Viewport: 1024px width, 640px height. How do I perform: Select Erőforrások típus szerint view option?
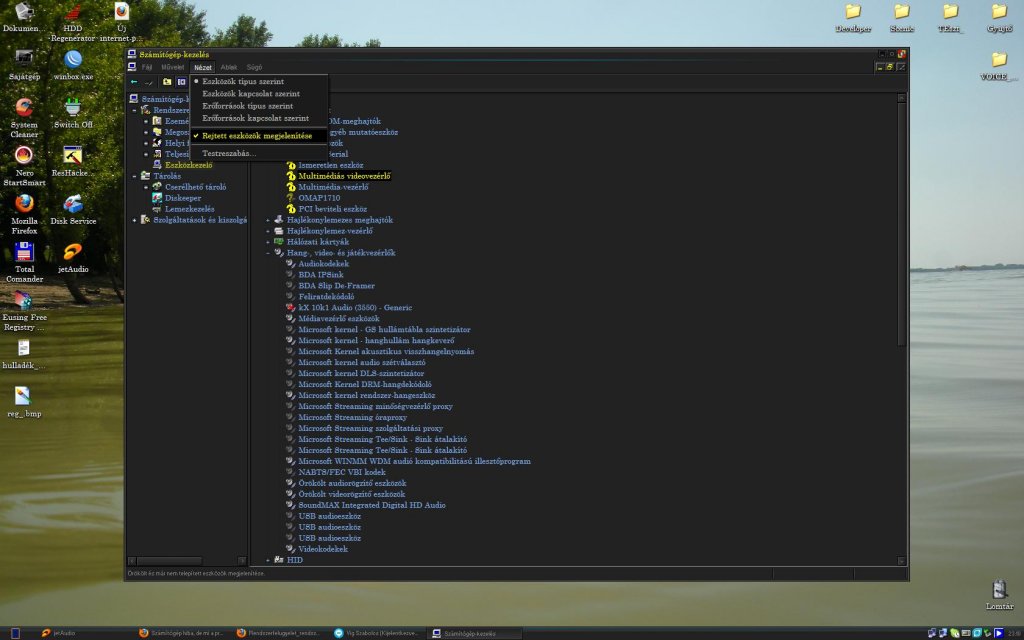click(x=259, y=106)
